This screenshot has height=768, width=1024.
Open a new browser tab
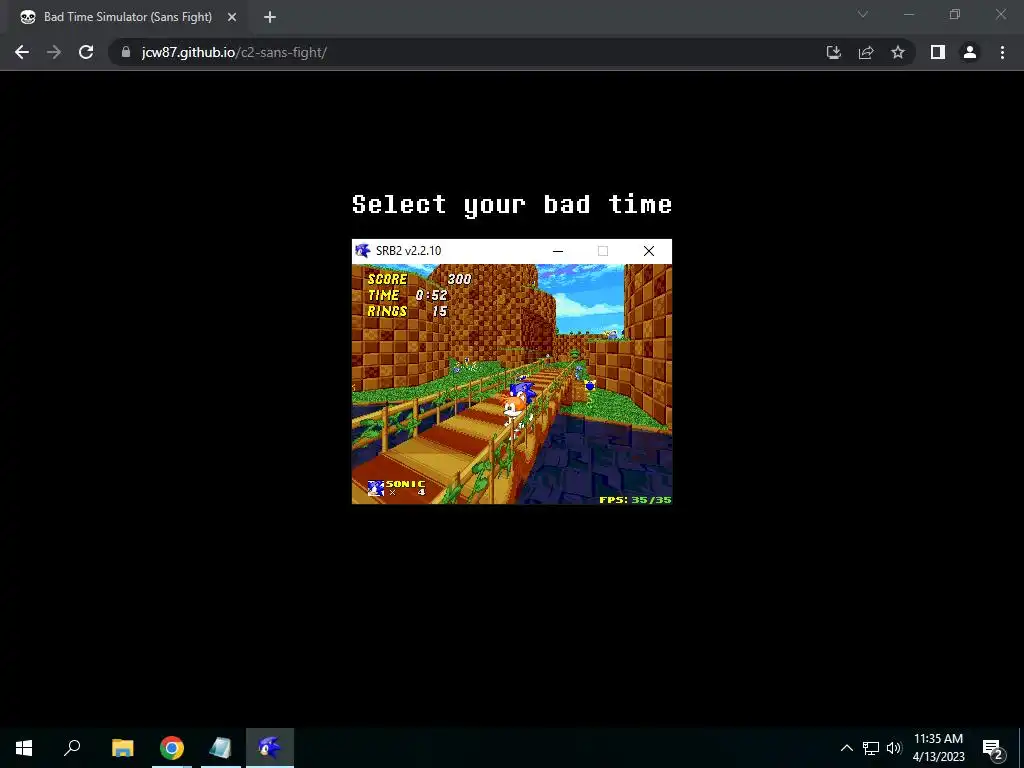point(270,17)
